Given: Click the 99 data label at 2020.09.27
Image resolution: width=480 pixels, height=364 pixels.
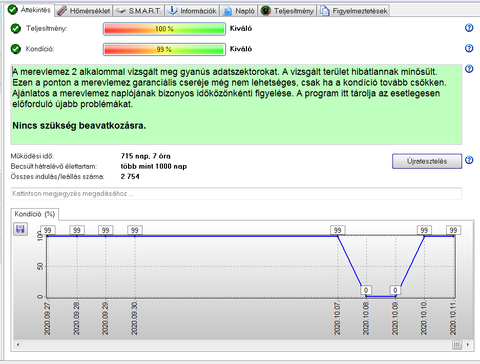Looking at the screenshot, I should (48, 230).
